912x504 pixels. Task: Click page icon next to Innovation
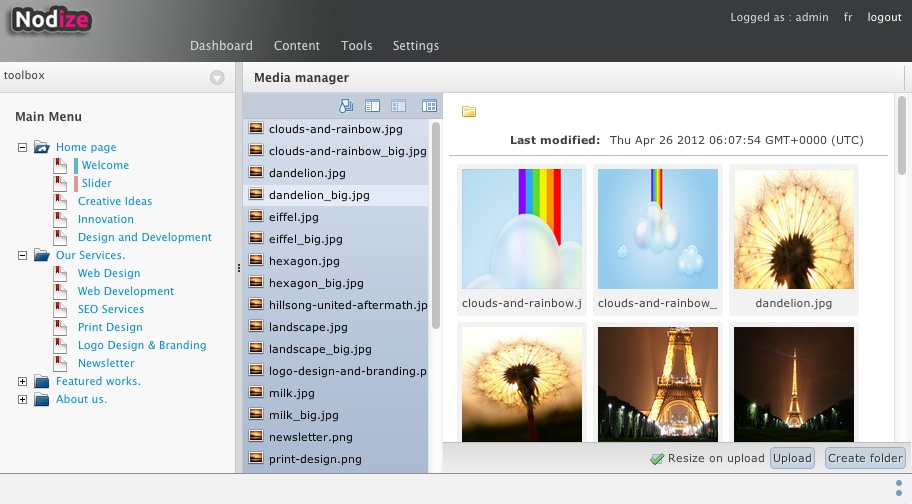click(x=60, y=219)
